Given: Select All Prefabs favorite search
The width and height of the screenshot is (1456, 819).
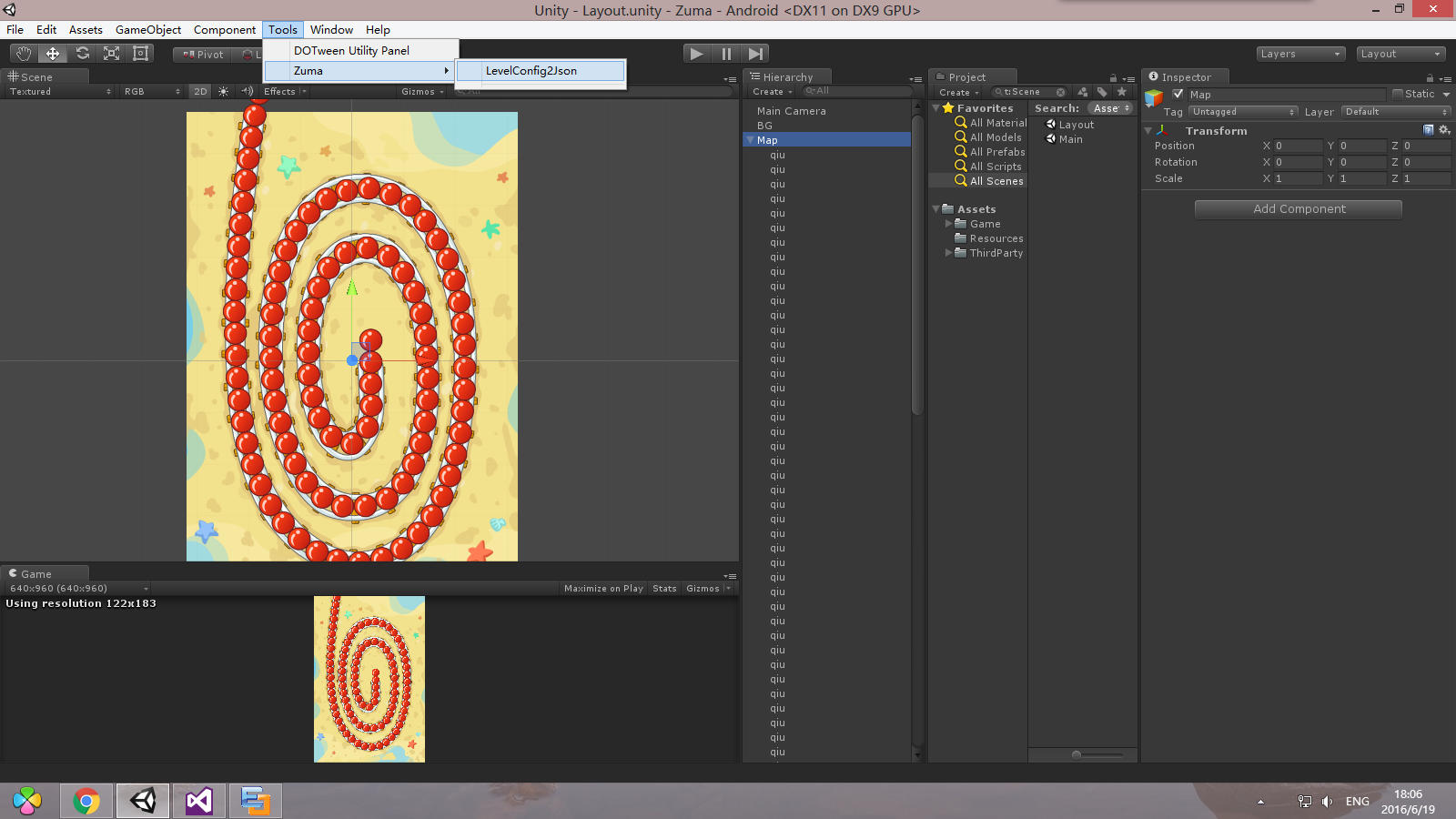Looking at the screenshot, I should 990,152.
